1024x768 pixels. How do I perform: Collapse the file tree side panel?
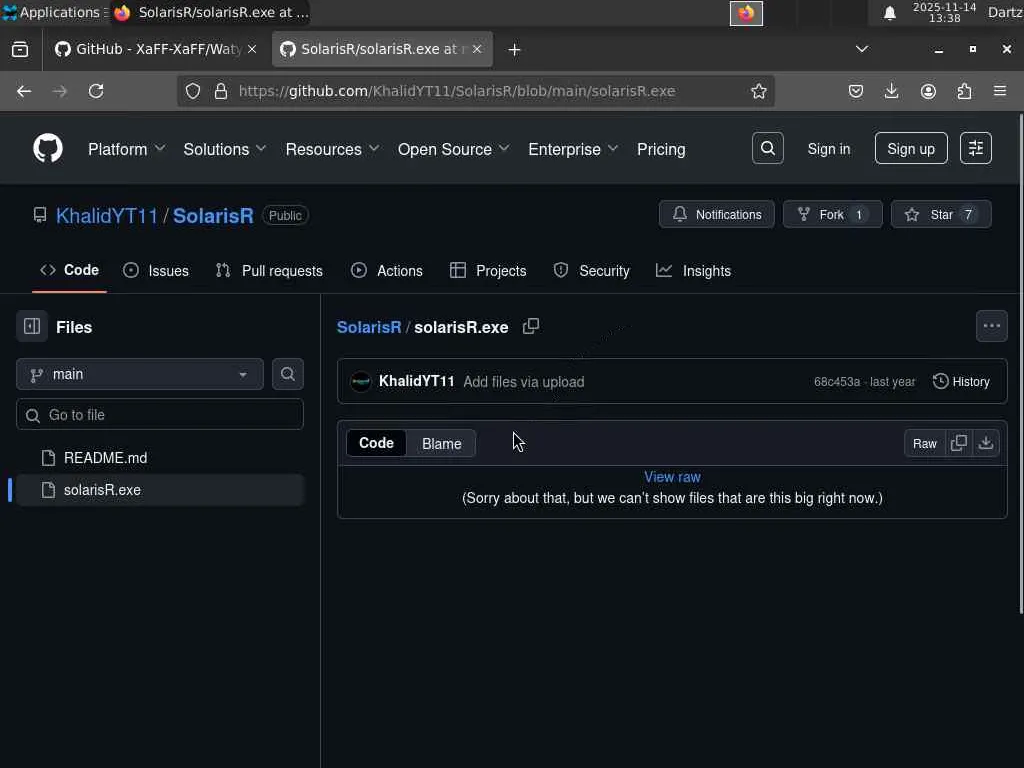click(x=32, y=327)
